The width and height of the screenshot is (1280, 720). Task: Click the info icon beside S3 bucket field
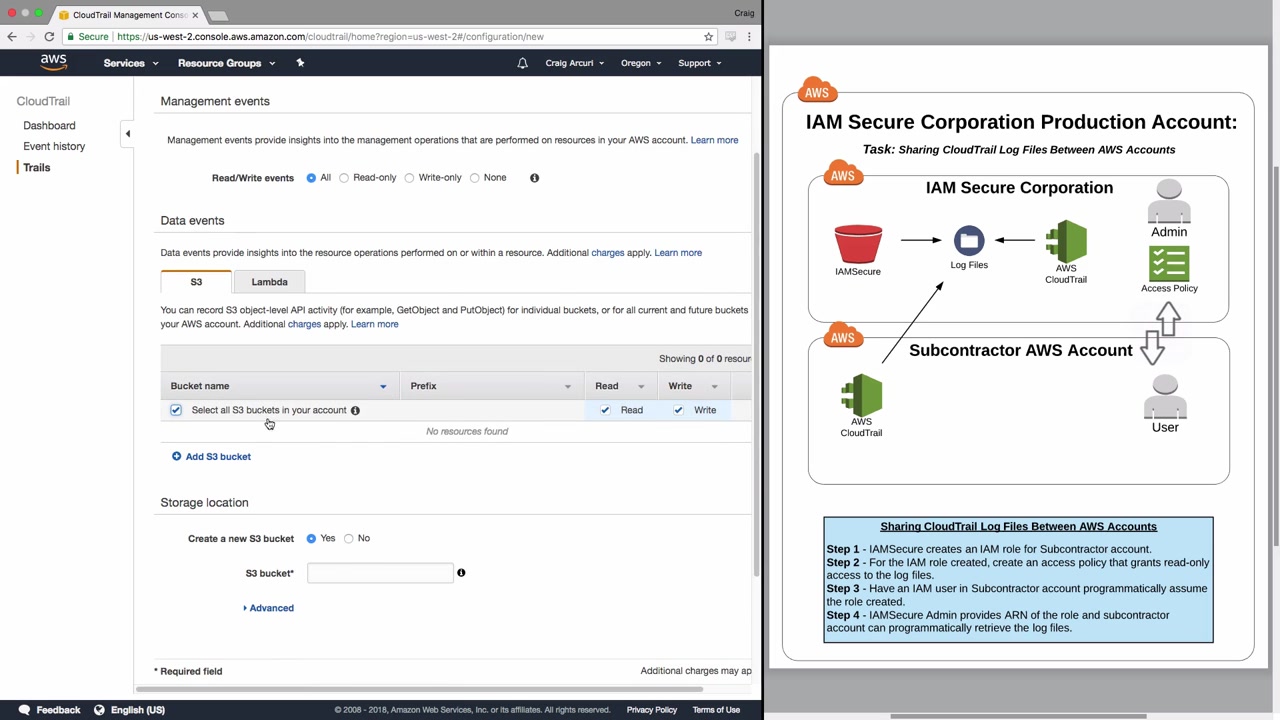point(461,573)
